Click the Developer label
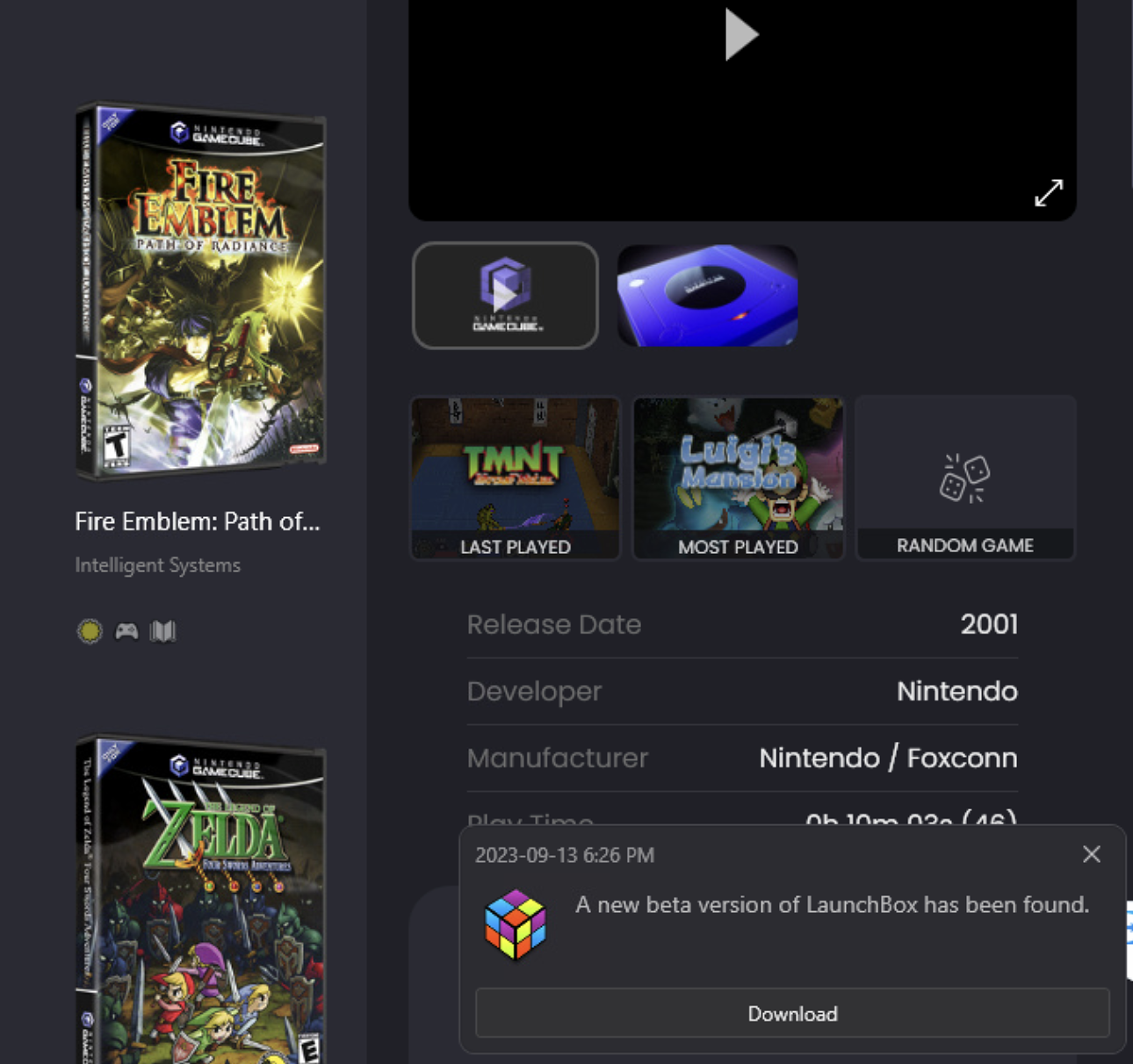This screenshot has width=1133, height=1064. point(534,692)
